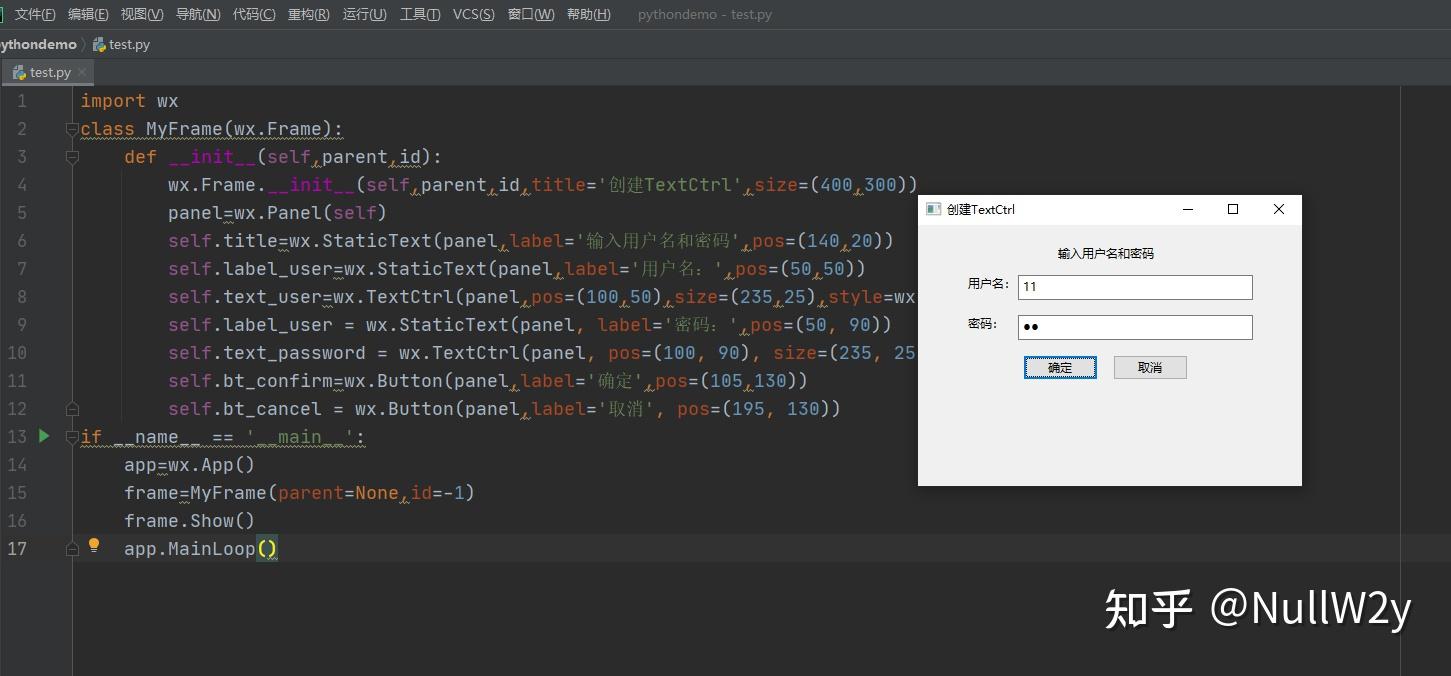This screenshot has width=1451, height=676.
Task: Click 'frame=MyFrame(parent=None,id=-1)' line
Action: click(299, 493)
